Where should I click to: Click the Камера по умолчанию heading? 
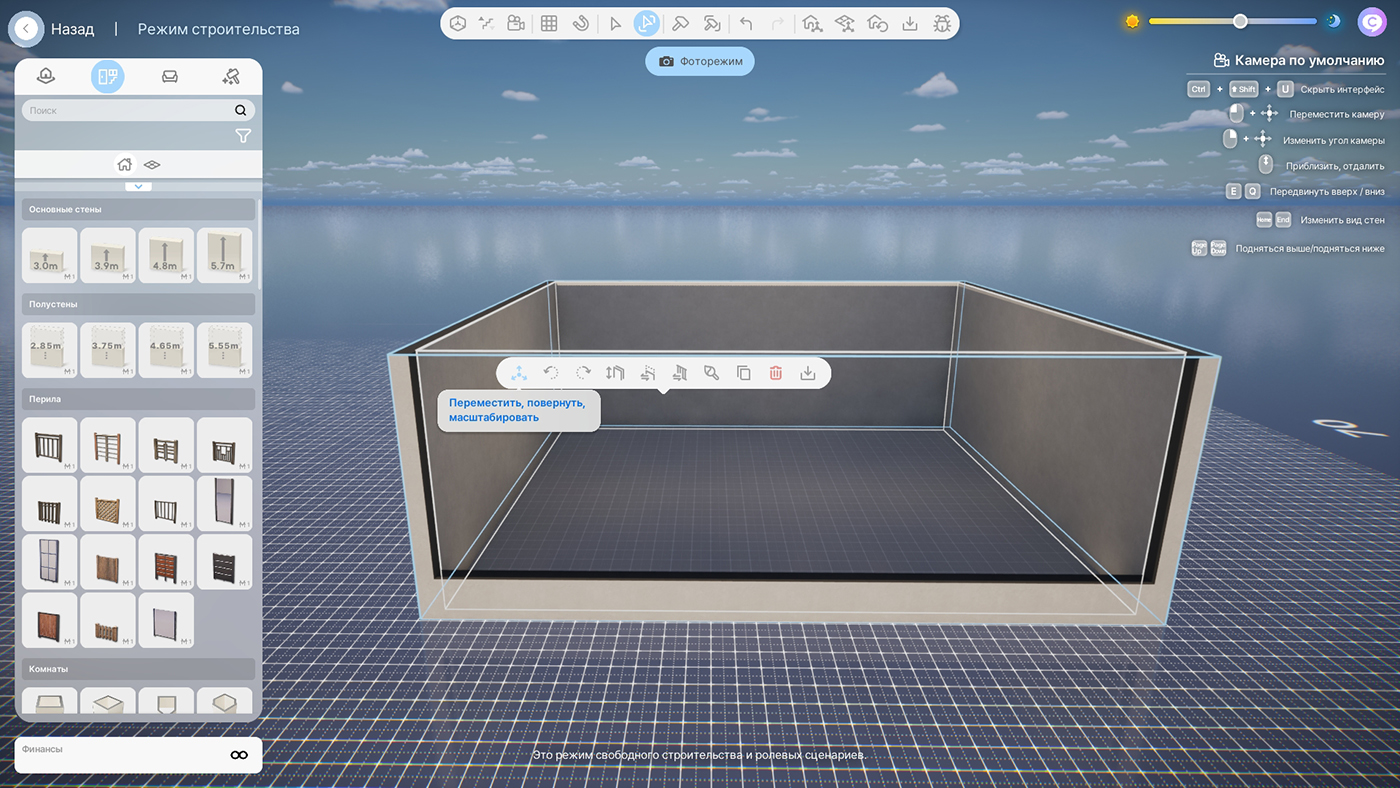[1309, 60]
